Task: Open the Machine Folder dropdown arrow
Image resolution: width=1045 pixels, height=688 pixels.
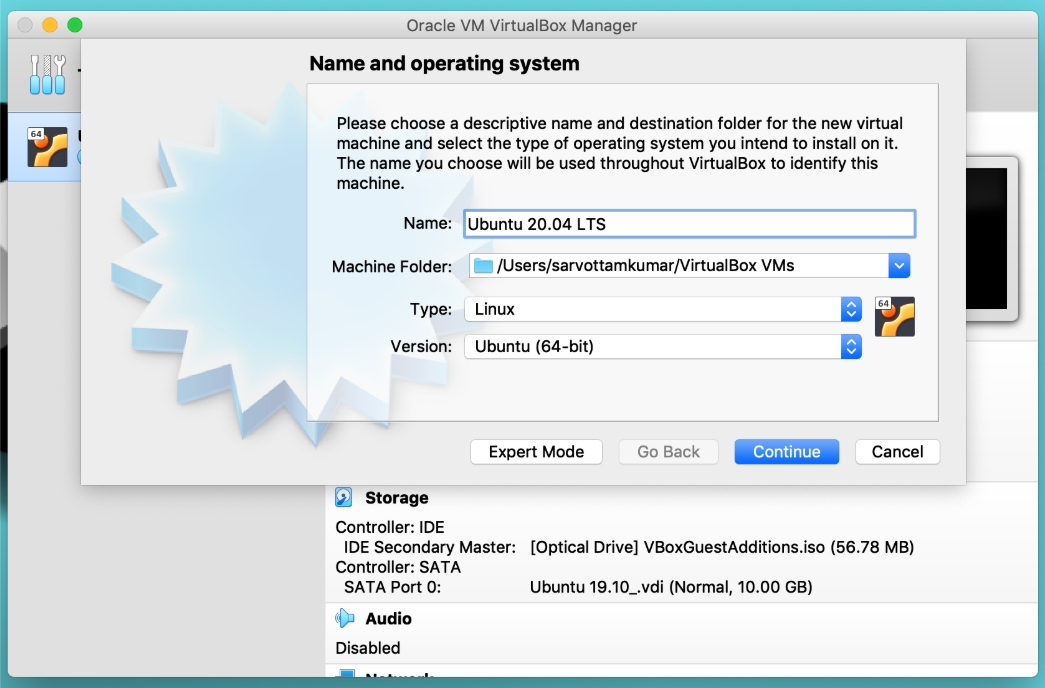Action: (x=899, y=265)
